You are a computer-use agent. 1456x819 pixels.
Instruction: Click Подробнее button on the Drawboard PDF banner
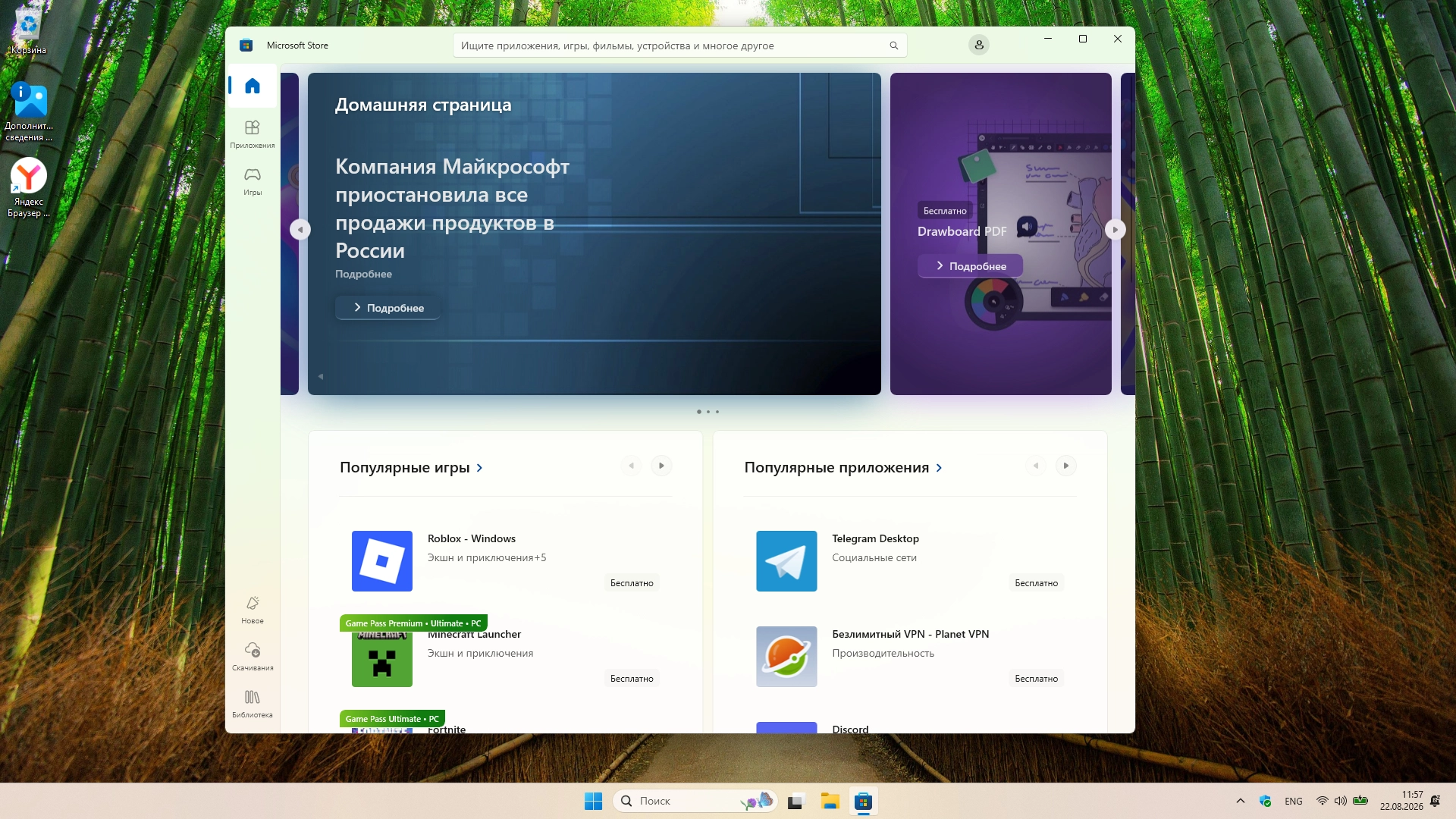(x=970, y=266)
